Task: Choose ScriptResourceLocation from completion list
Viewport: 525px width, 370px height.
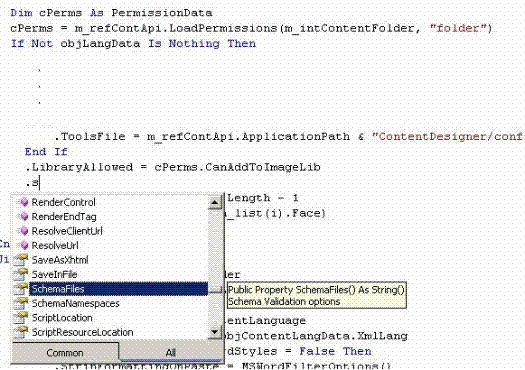Action: point(82,332)
